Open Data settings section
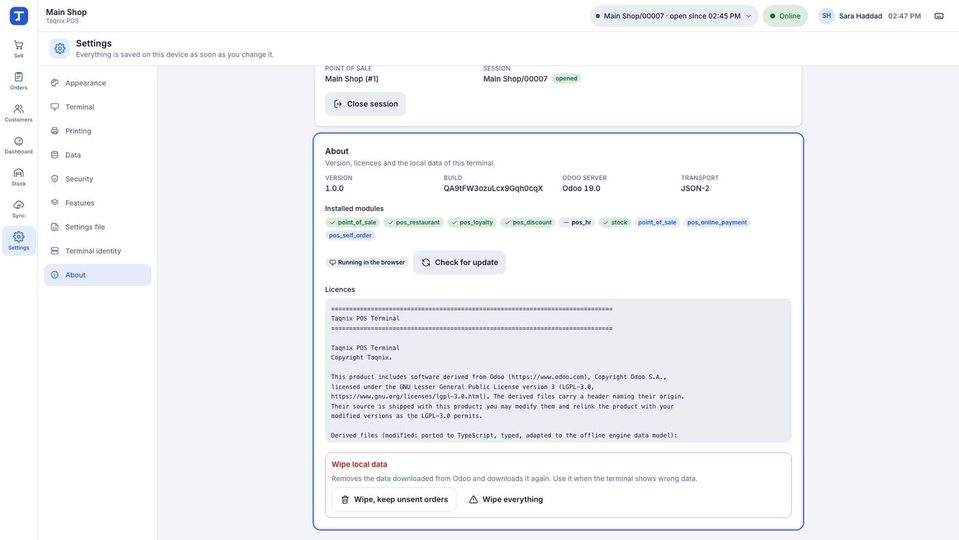 pos(97,155)
